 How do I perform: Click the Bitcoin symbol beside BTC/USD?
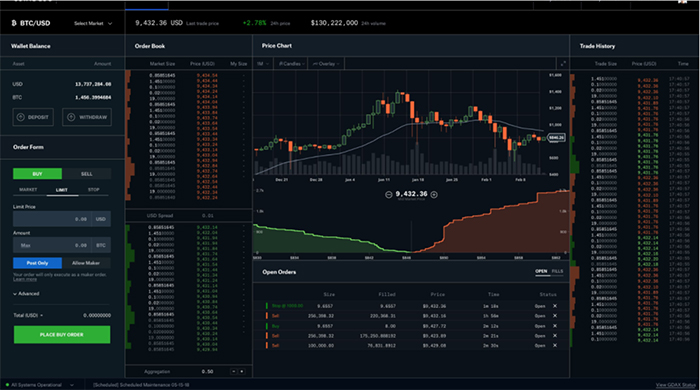[x=14, y=23]
